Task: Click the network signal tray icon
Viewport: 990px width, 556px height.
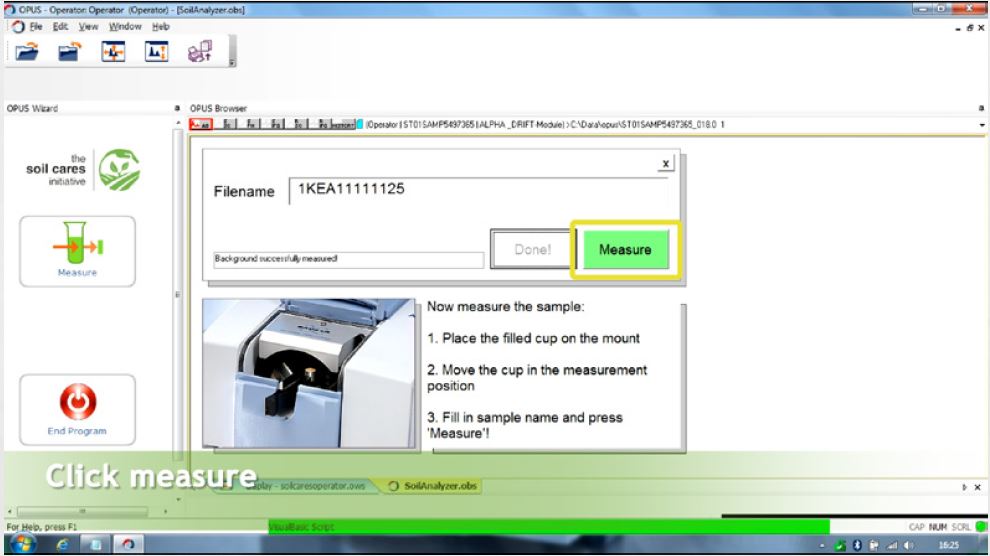Action: click(892, 545)
